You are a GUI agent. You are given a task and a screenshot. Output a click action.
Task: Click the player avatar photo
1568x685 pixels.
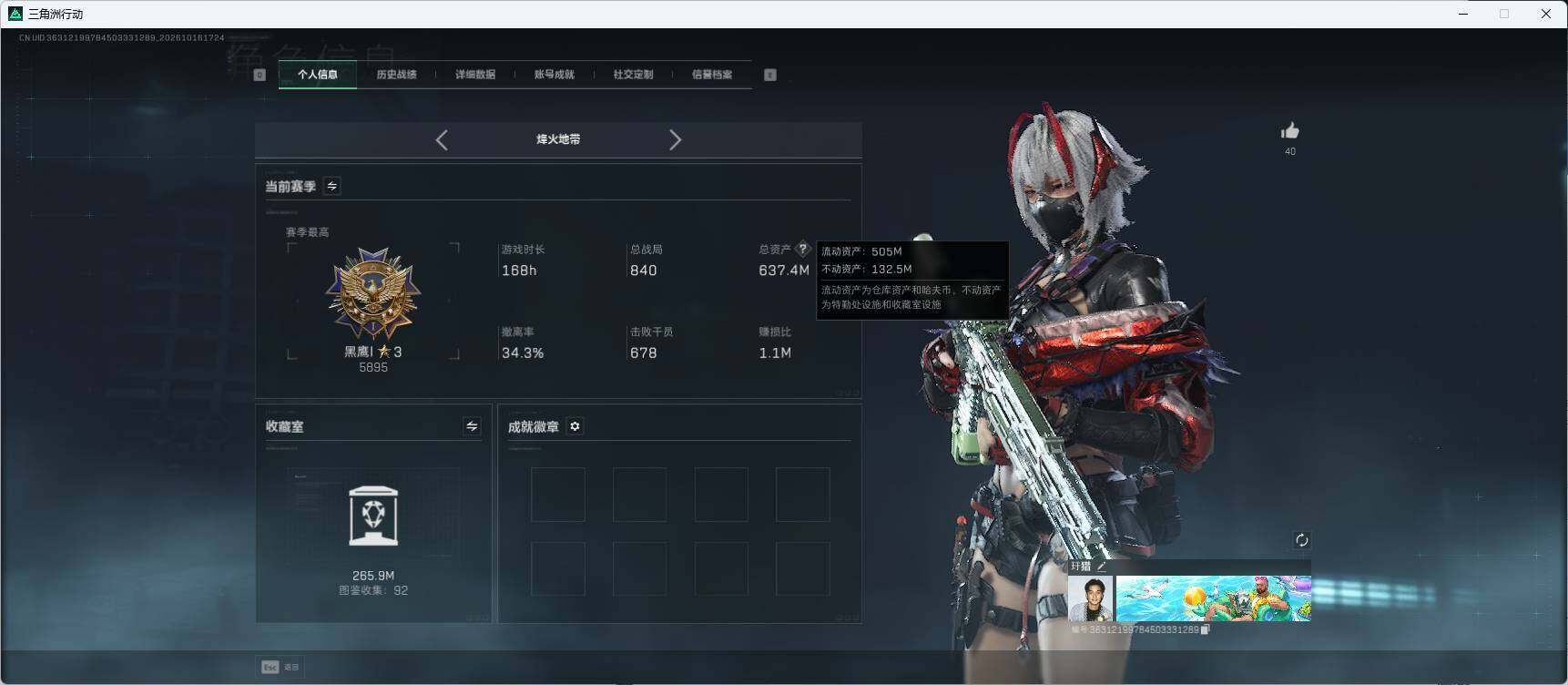(1091, 598)
